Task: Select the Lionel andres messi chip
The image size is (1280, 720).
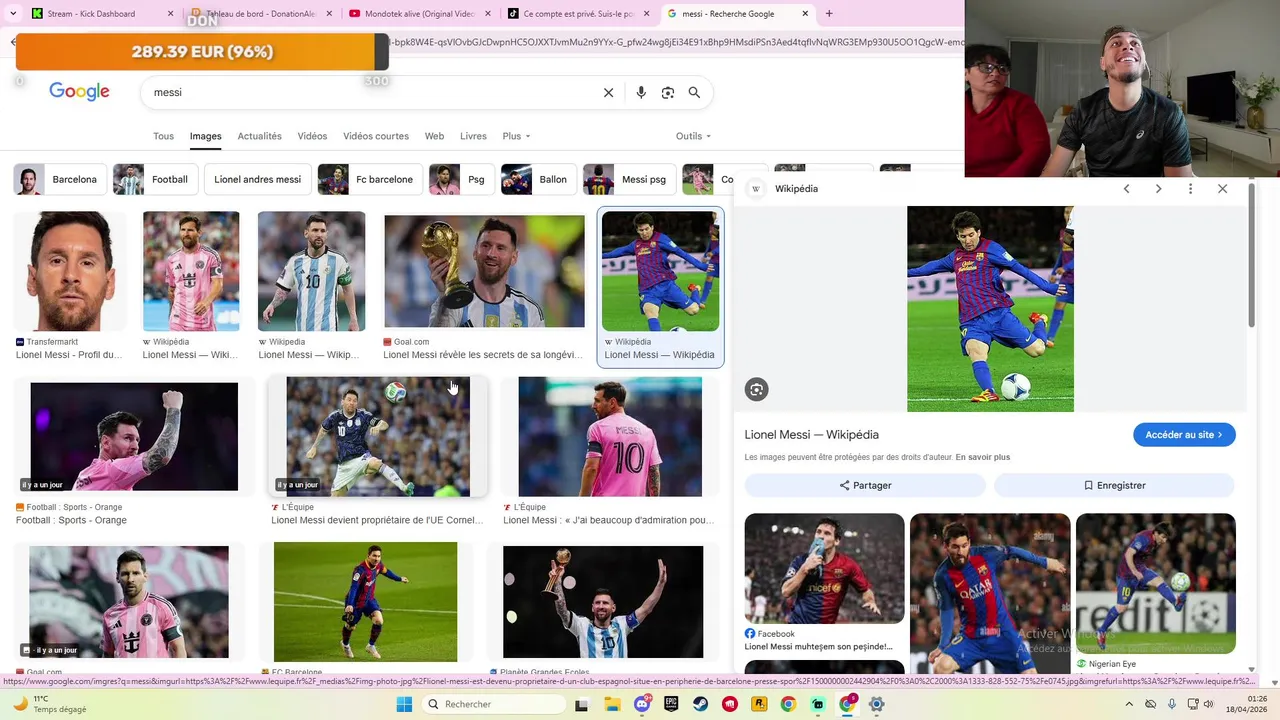Action: coord(257,179)
